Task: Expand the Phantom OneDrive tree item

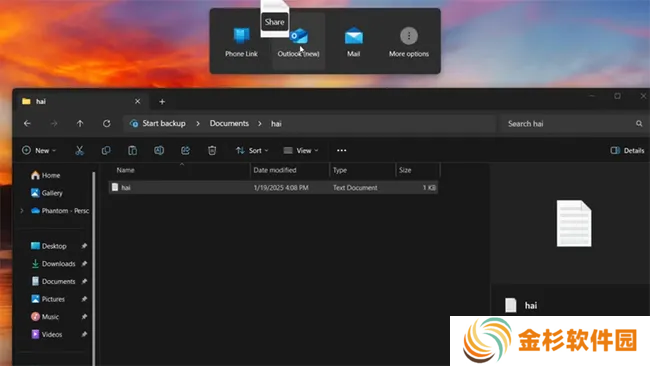Action: point(22,211)
